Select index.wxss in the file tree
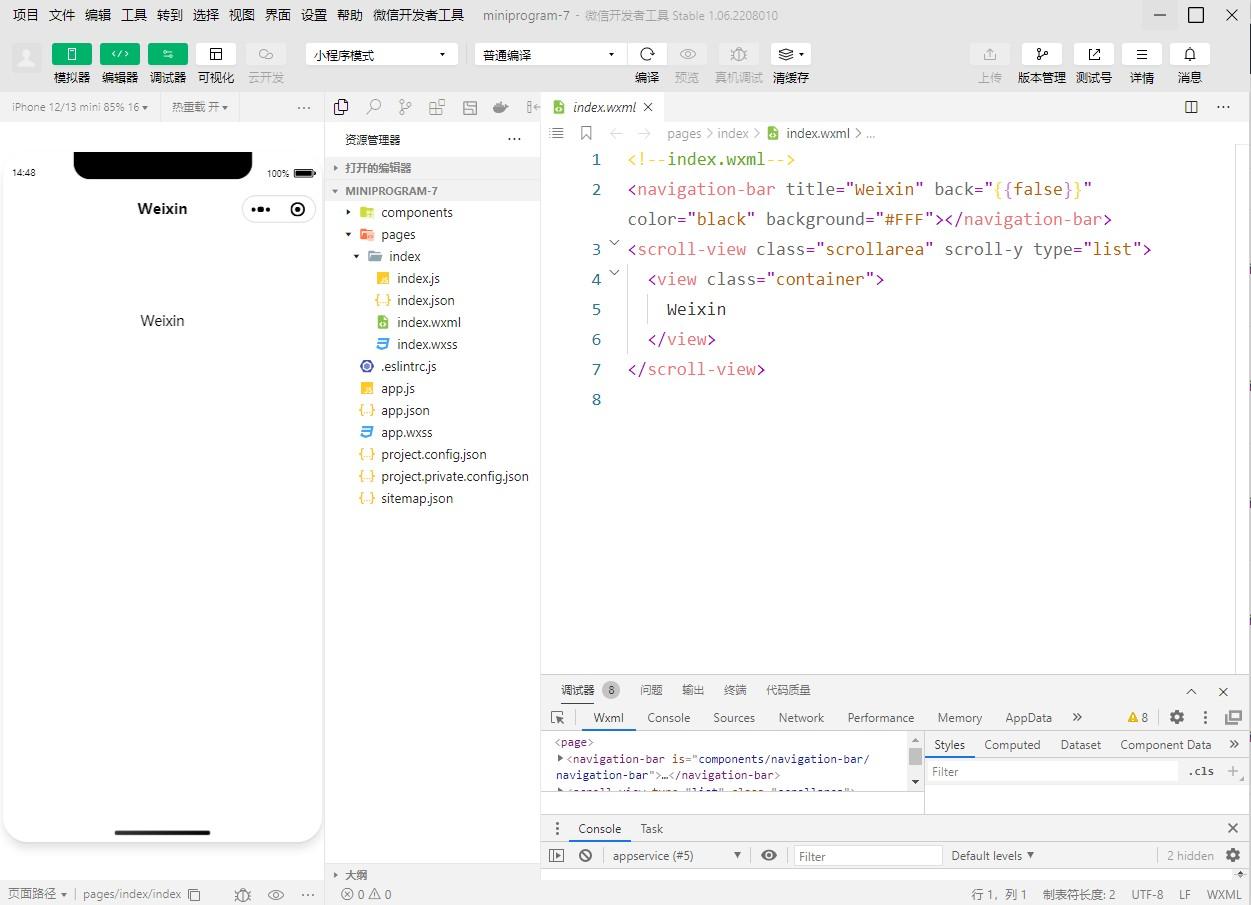Image resolution: width=1251 pixels, height=905 pixels. click(432, 344)
